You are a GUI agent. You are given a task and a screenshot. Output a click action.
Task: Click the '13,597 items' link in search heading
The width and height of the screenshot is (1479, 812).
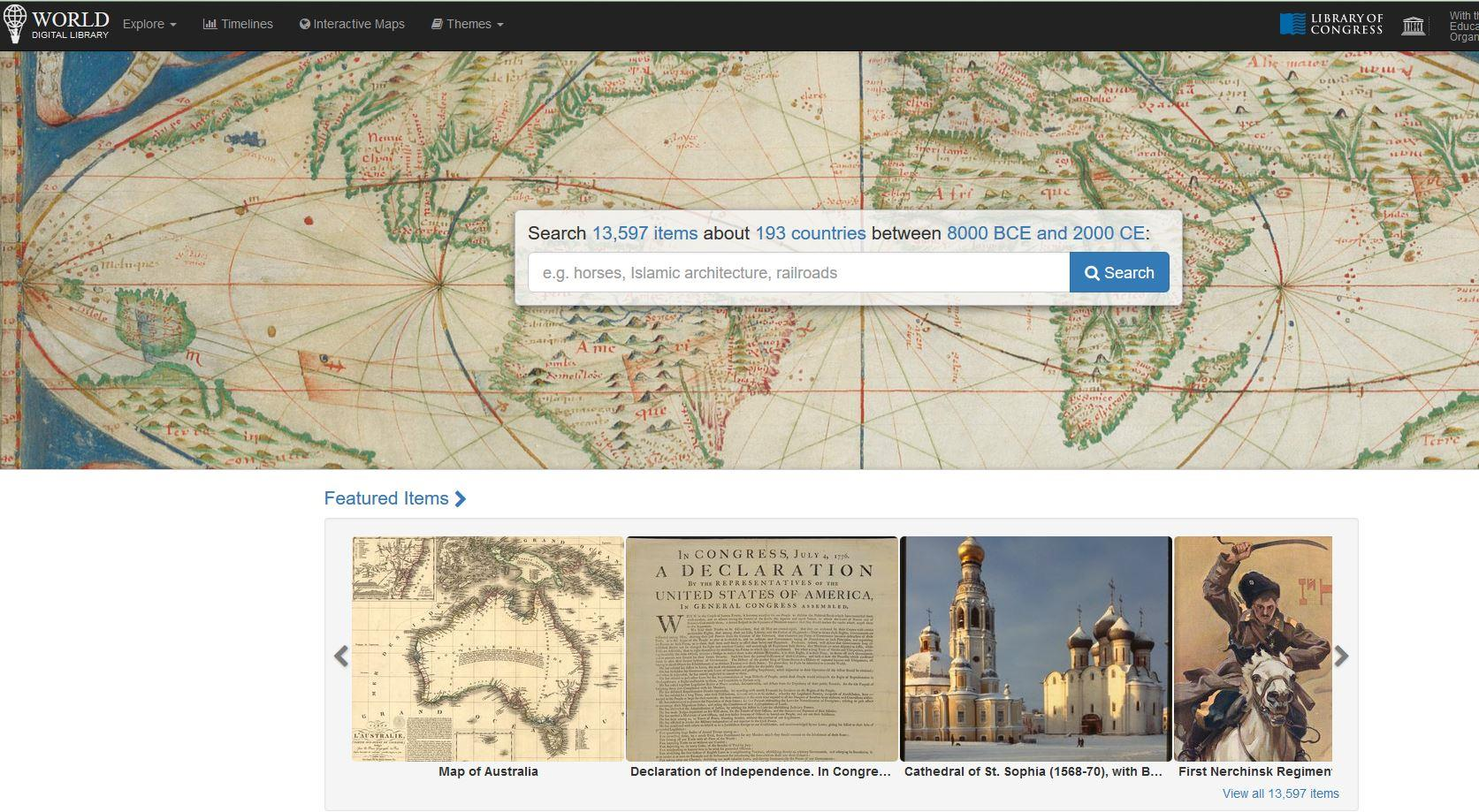click(x=644, y=233)
